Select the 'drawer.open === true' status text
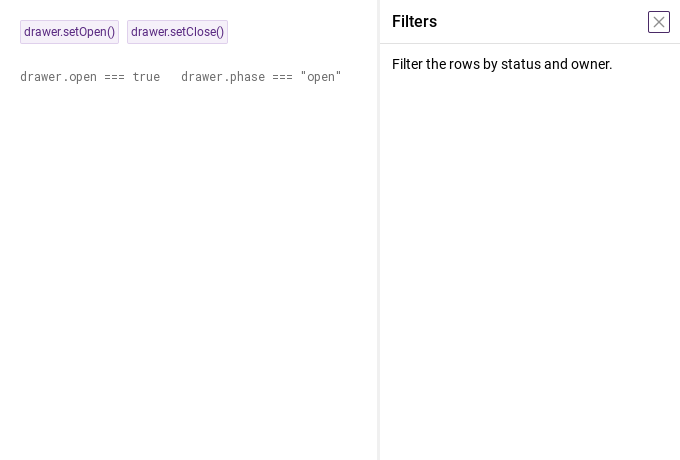680x460 pixels. pos(90,77)
